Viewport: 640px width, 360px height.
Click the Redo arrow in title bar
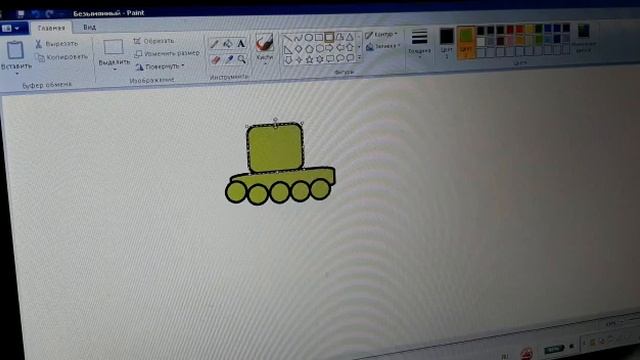tap(49, 14)
